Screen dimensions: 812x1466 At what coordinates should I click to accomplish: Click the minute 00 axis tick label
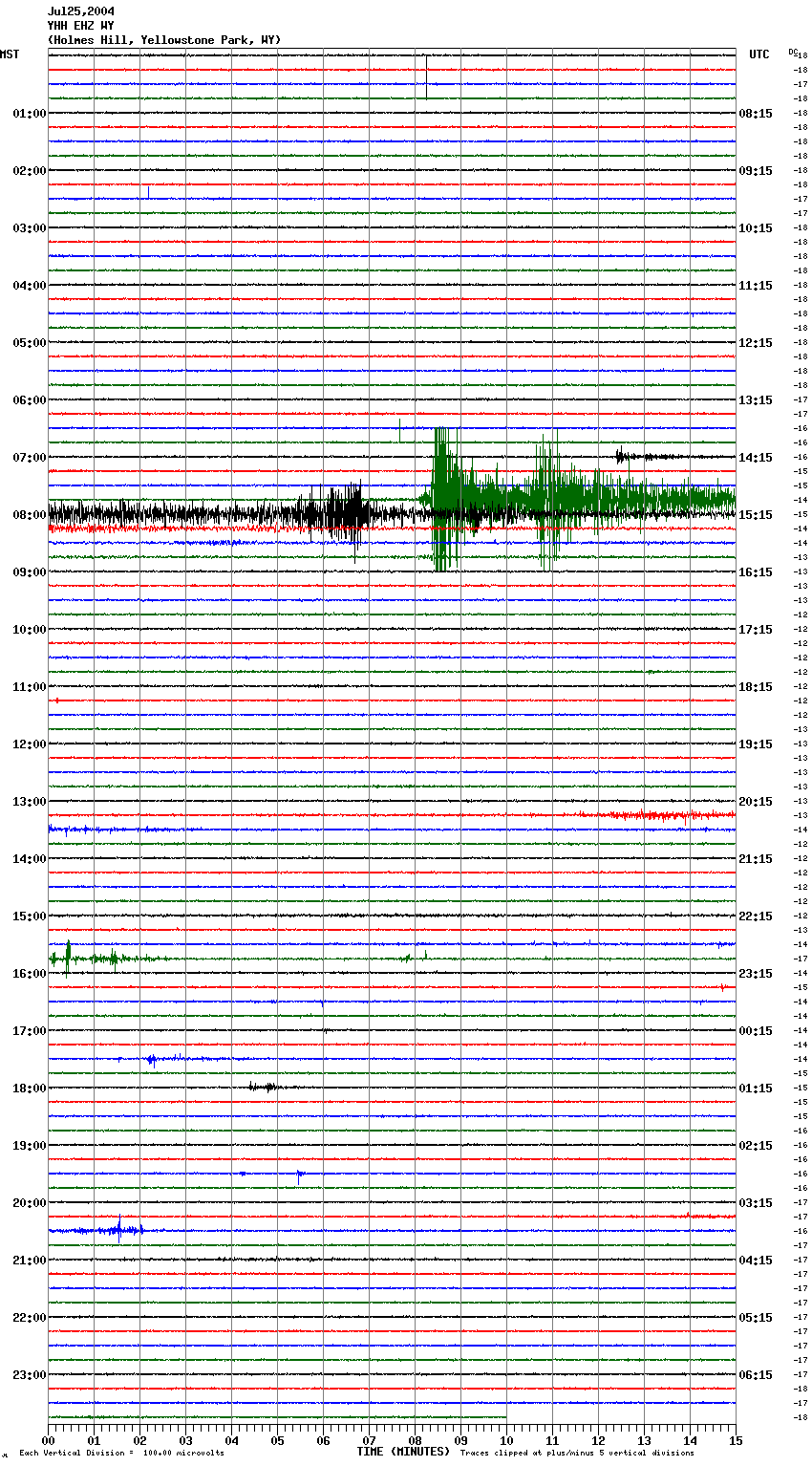(48, 1440)
